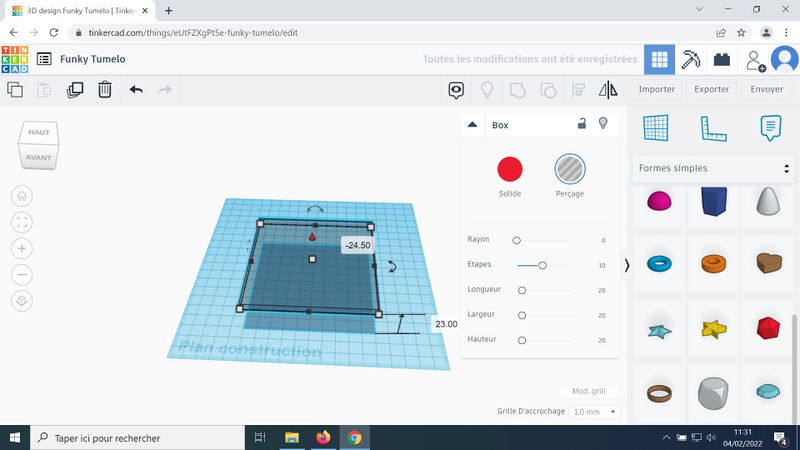Open a new browser tab
Image resolution: width=800 pixels, height=450 pixels.
[x=168, y=10]
